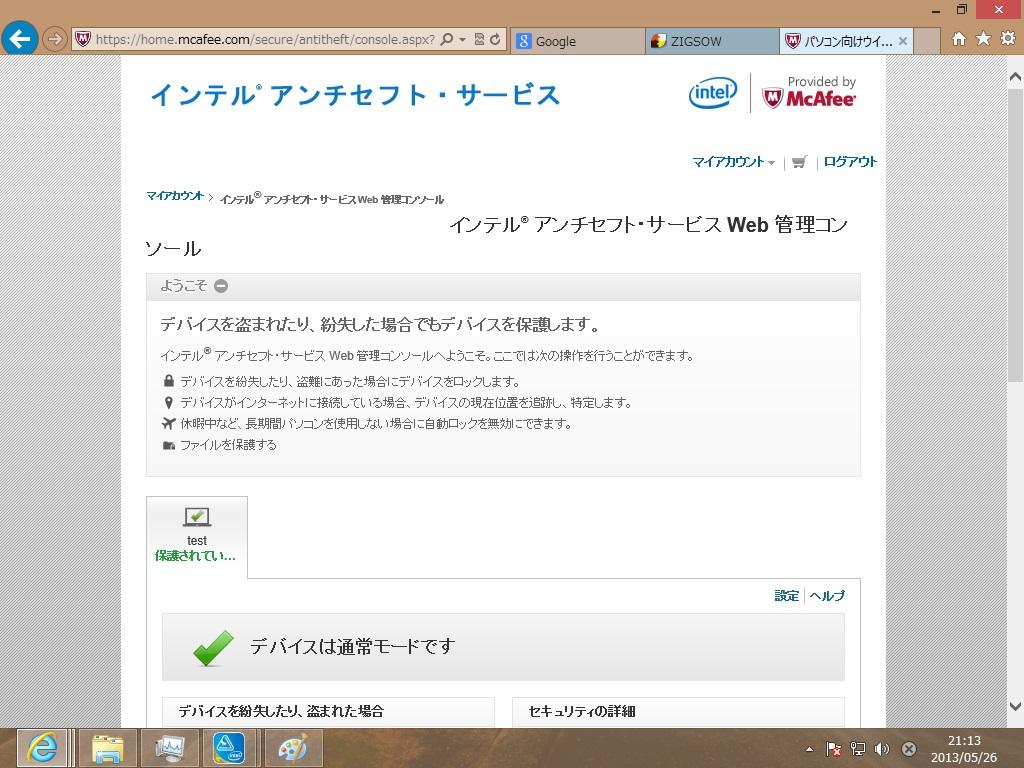Click the network tray icon

click(x=857, y=749)
